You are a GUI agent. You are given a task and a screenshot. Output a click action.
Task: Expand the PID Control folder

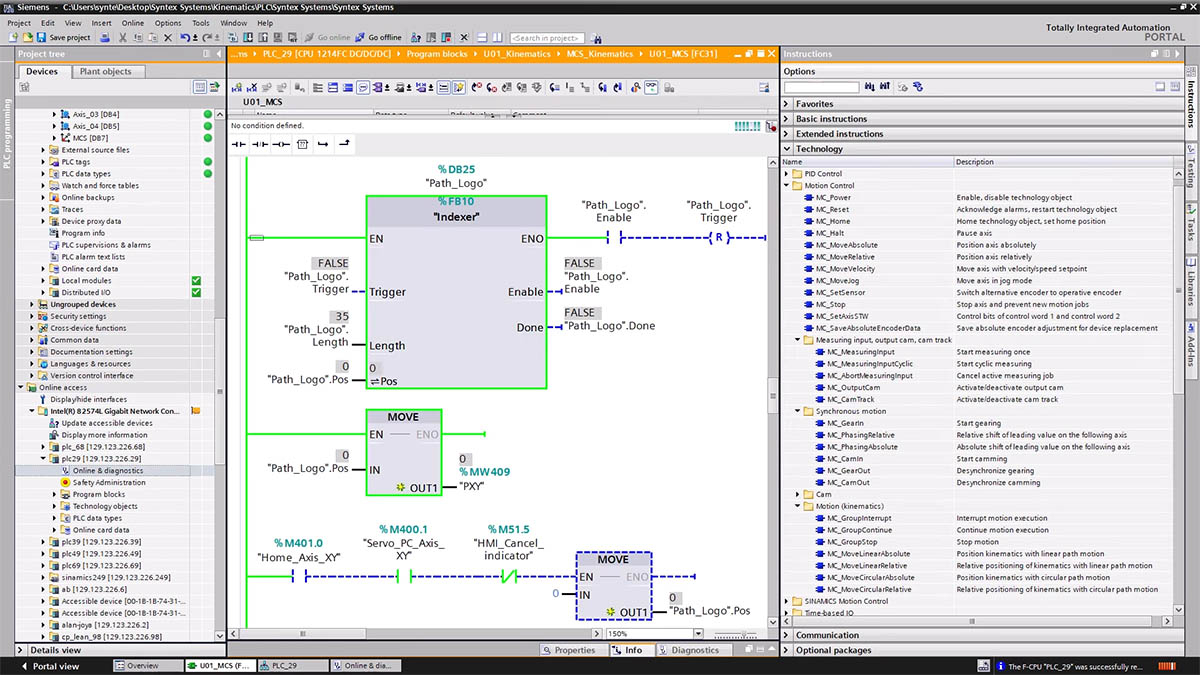point(786,174)
